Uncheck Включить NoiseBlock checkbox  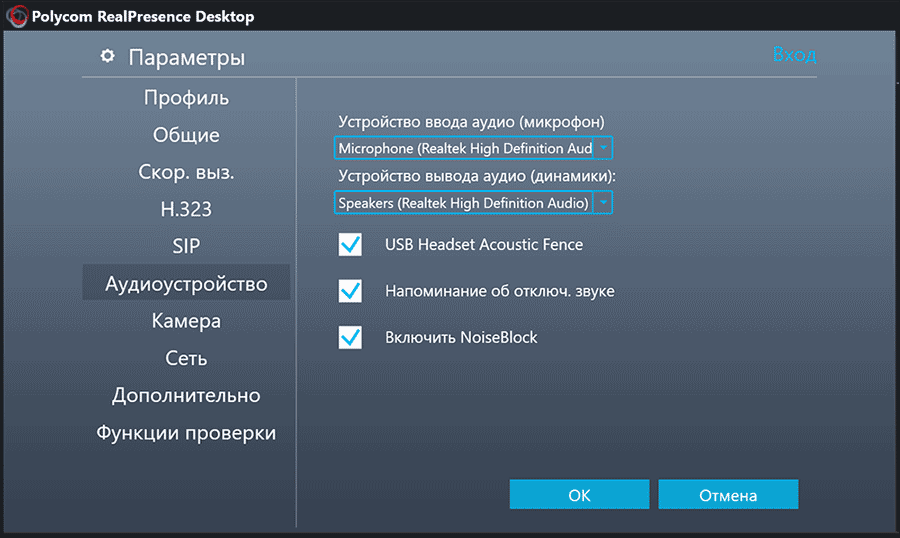tap(350, 338)
